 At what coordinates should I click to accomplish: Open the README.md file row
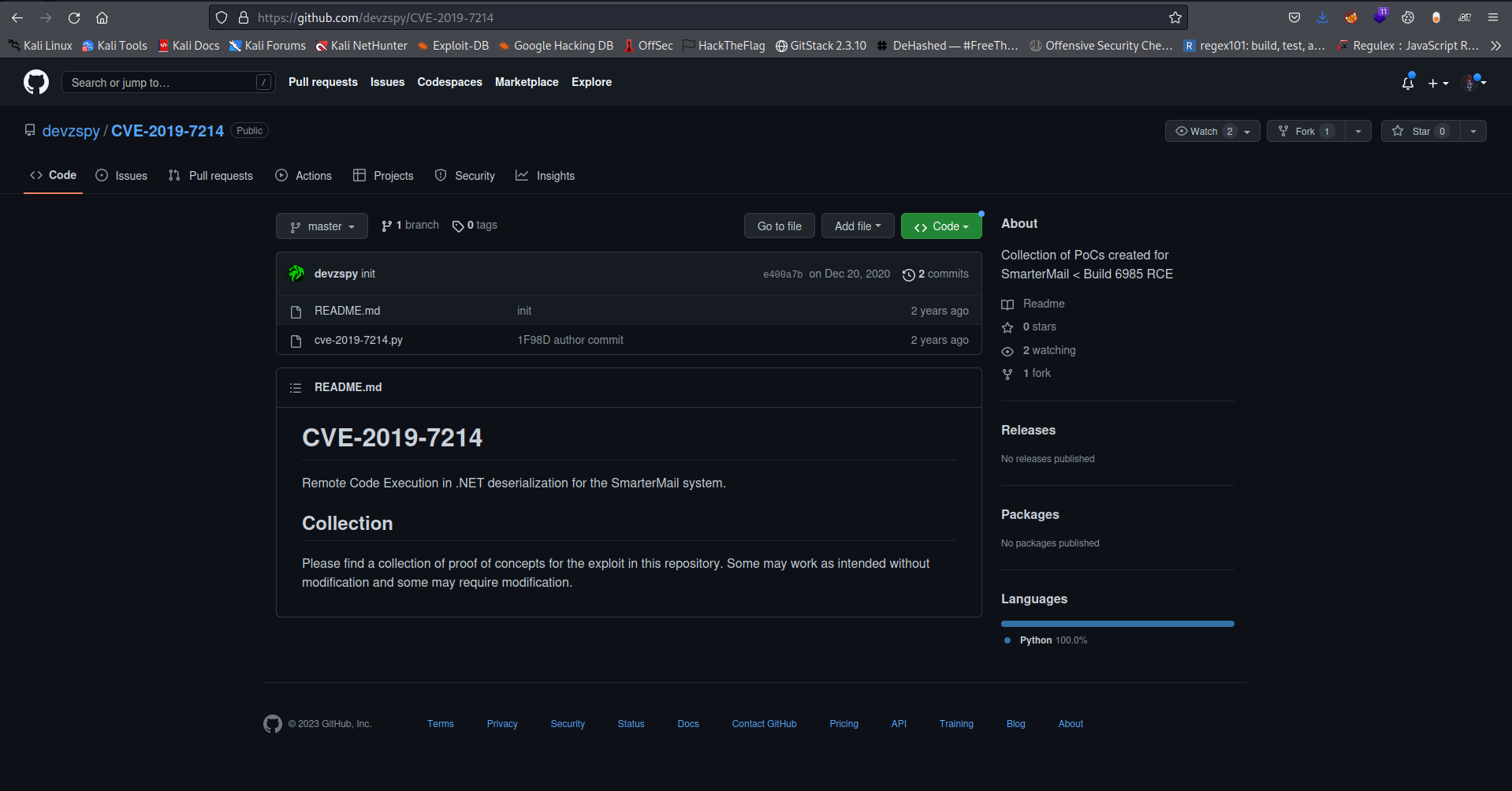point(628,311)
